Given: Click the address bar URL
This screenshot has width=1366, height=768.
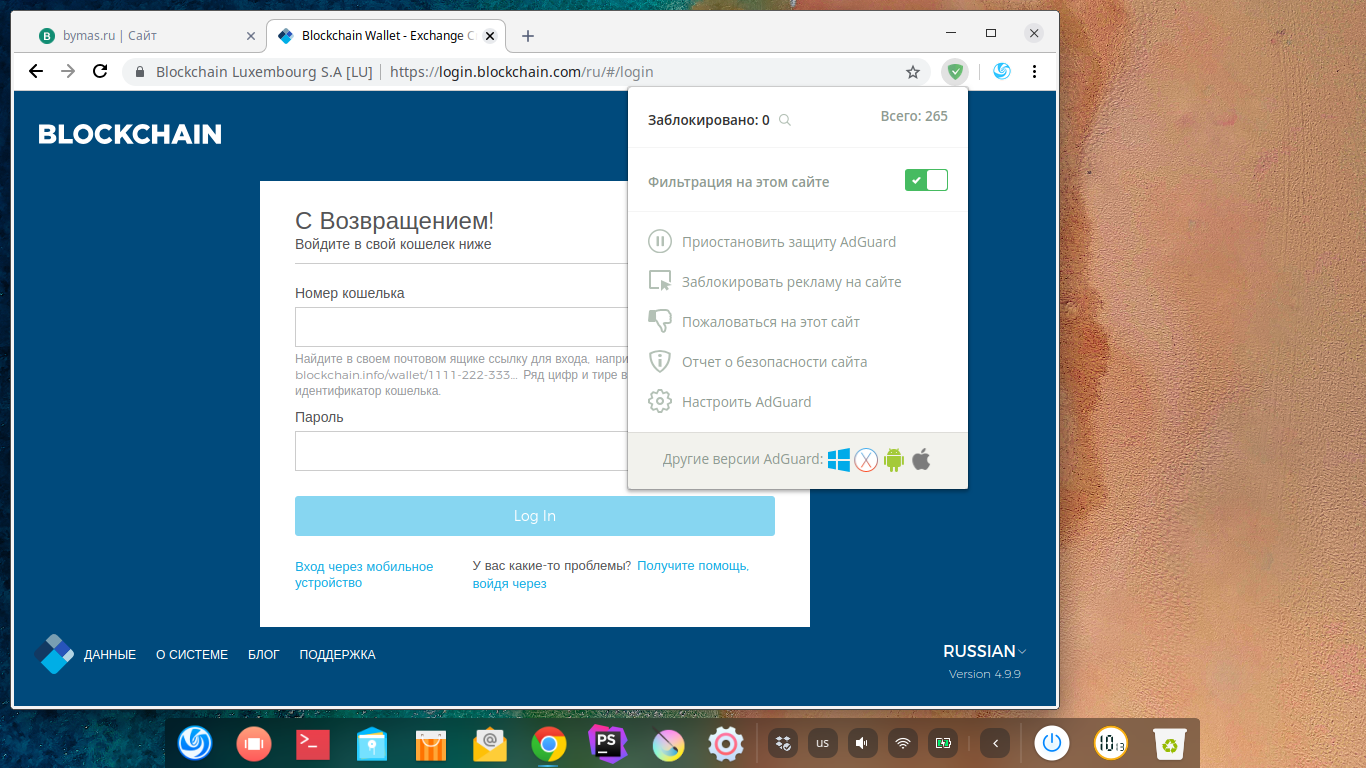Looking at the screenshot, I should [x=521, y=72].
